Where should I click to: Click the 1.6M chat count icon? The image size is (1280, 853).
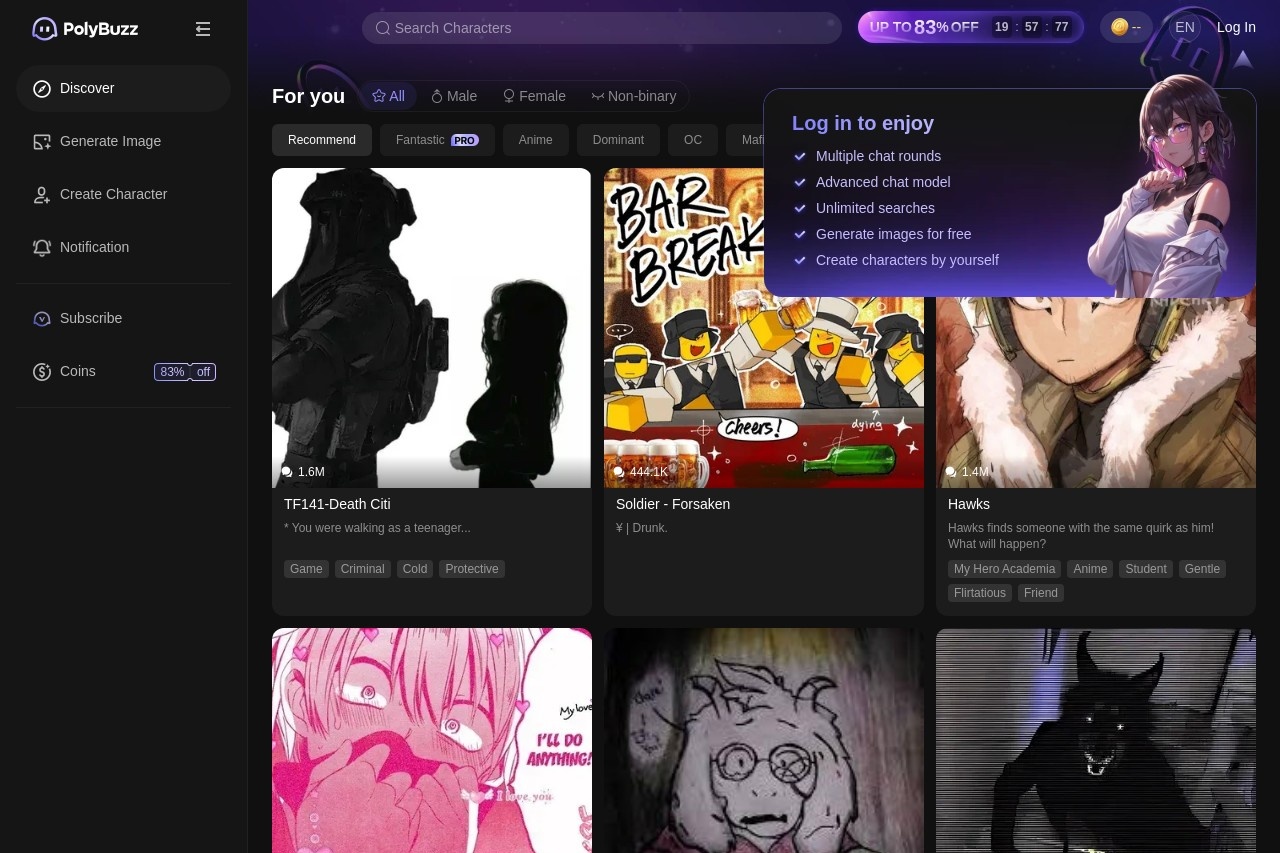click(287, 472)
